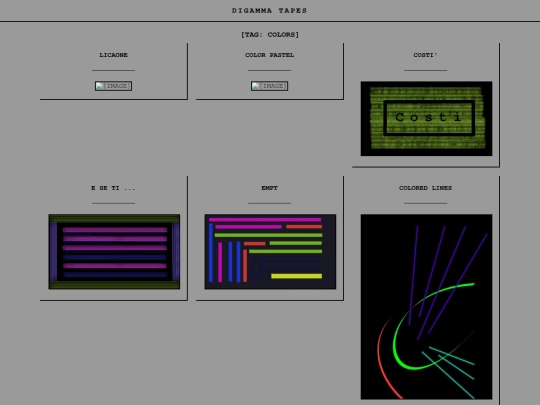Open the DIGAMMA TAPES site title

[269, 11]
